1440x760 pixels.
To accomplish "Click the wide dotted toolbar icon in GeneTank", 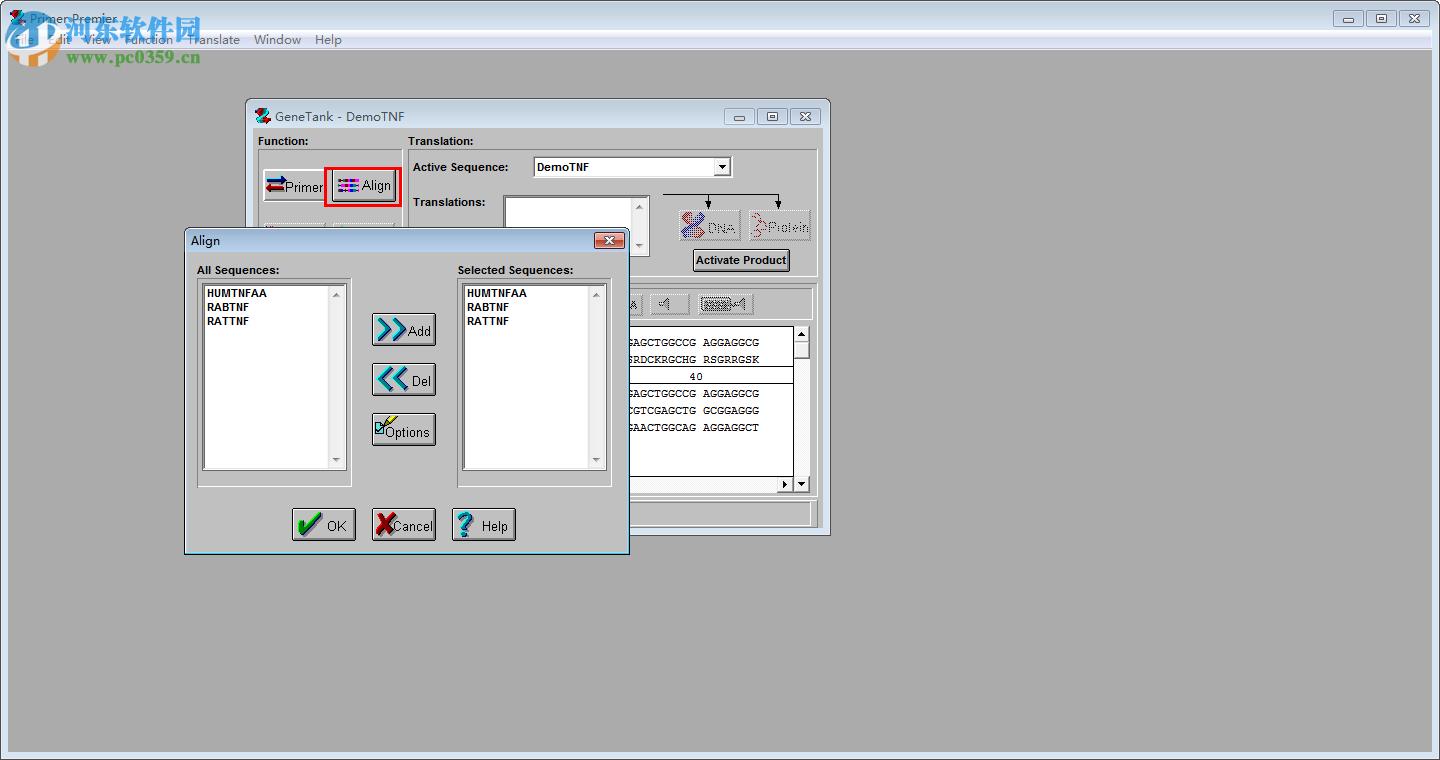I will 726,304.
